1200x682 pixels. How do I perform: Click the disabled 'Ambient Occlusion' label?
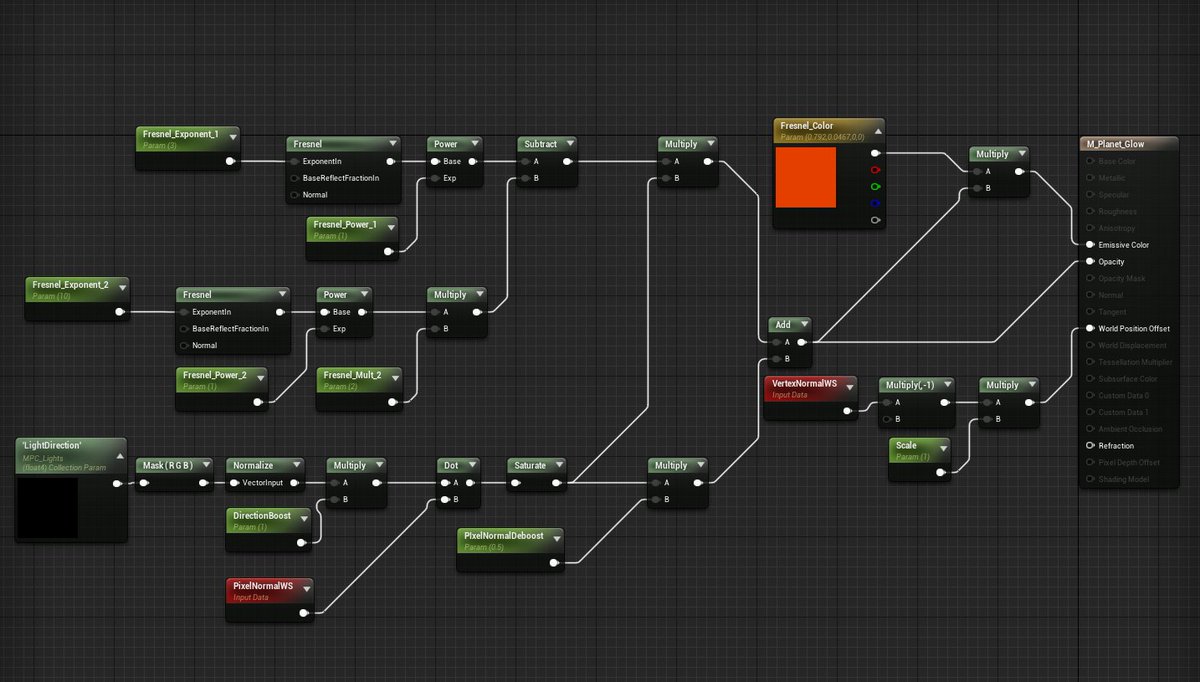[x=1128, y=428]
